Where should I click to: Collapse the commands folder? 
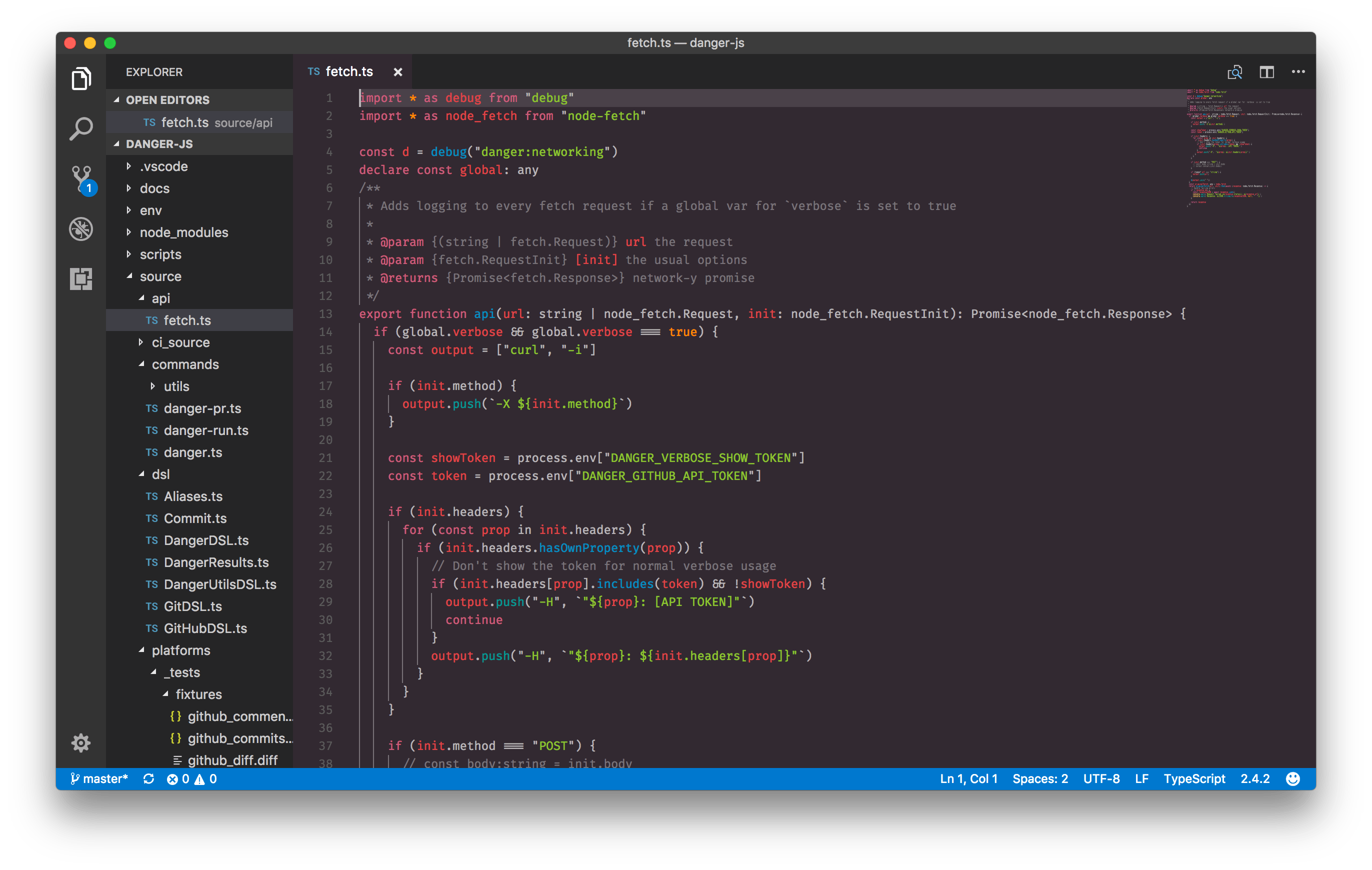184,364
